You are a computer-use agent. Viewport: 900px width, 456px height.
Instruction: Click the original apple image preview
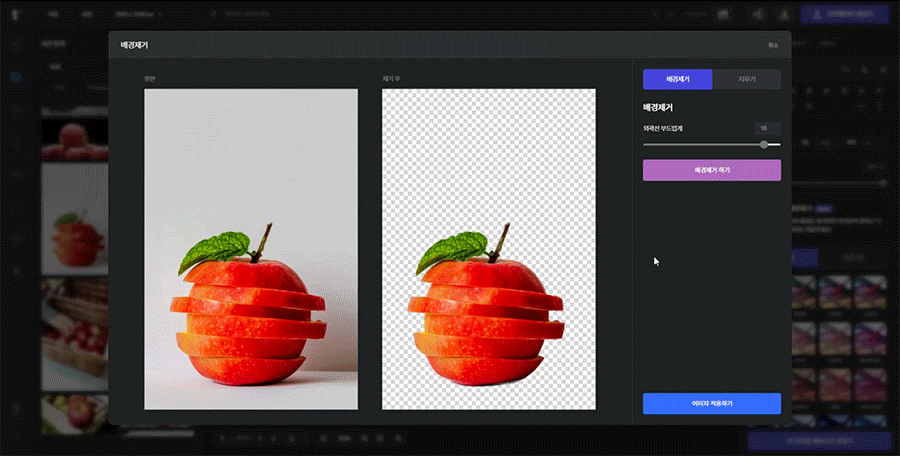point(250,248)
